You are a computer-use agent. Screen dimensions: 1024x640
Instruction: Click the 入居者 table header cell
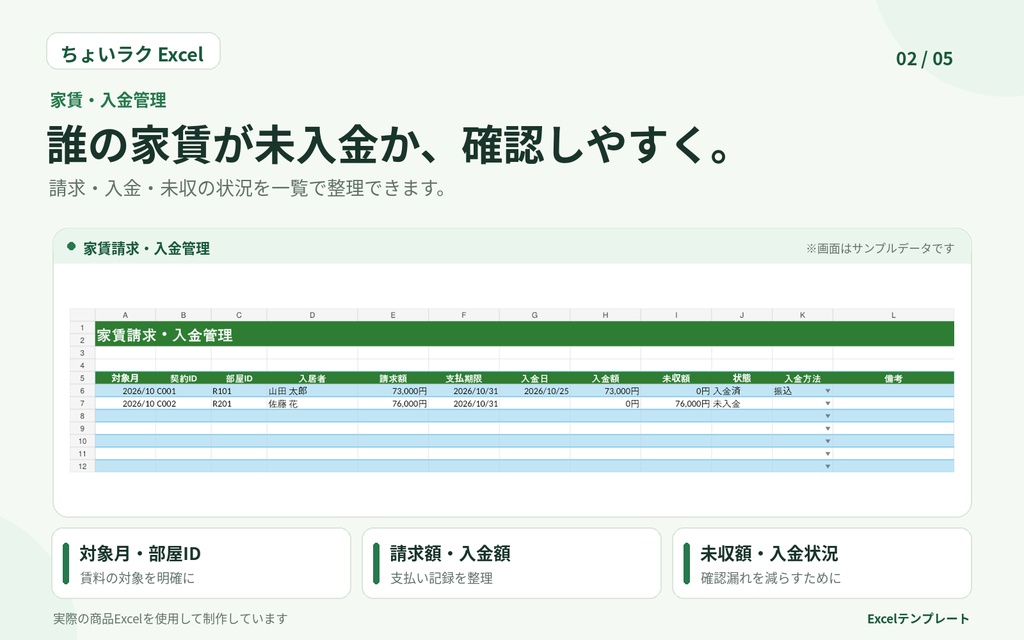(x=312, y=378)
